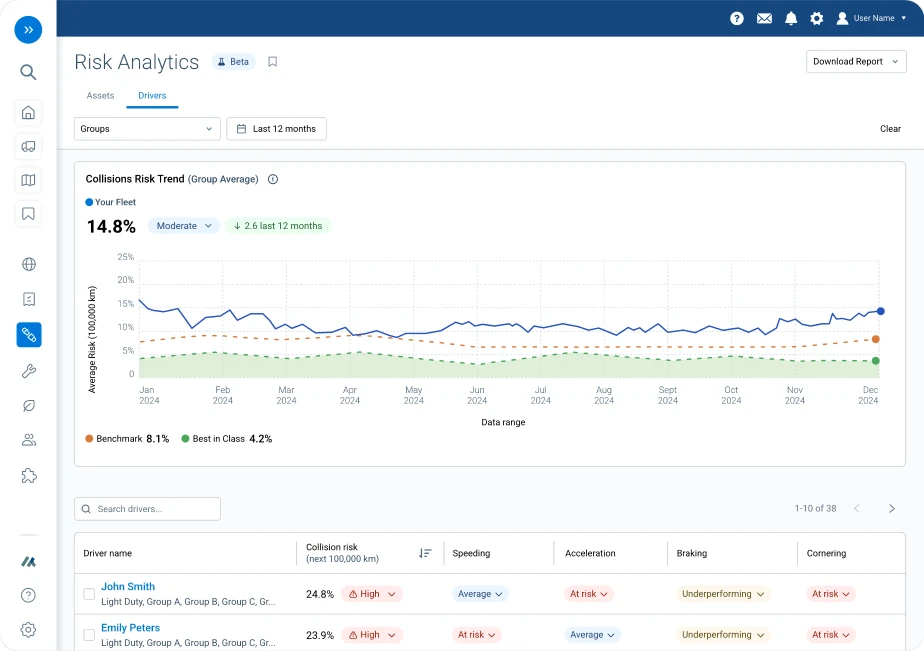Select the Emily Peters row checkbox
This screenshot has width=924, height=651.
coord(89,635)
